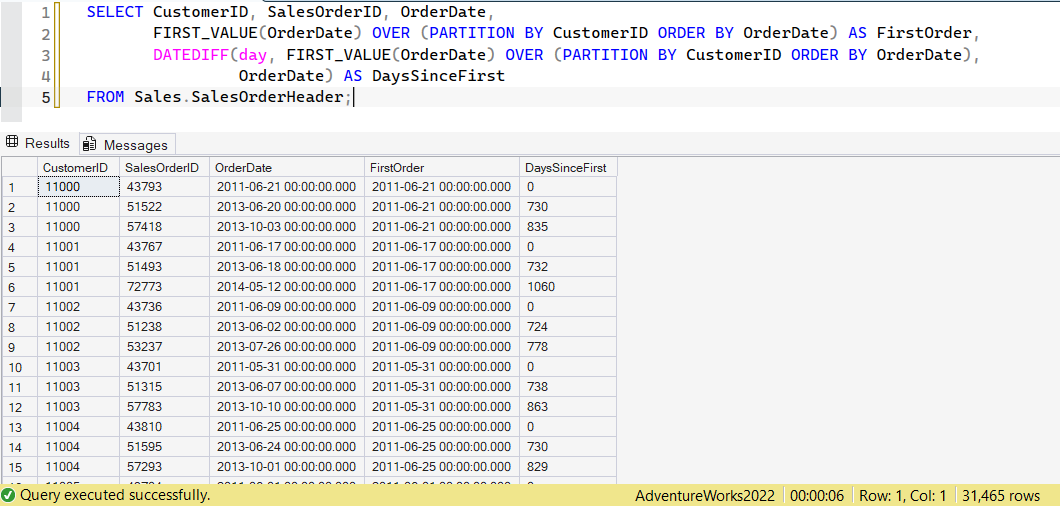Click cell with SalesOrderID 53237
The image size is (1060, 506).
coord(164,347)
